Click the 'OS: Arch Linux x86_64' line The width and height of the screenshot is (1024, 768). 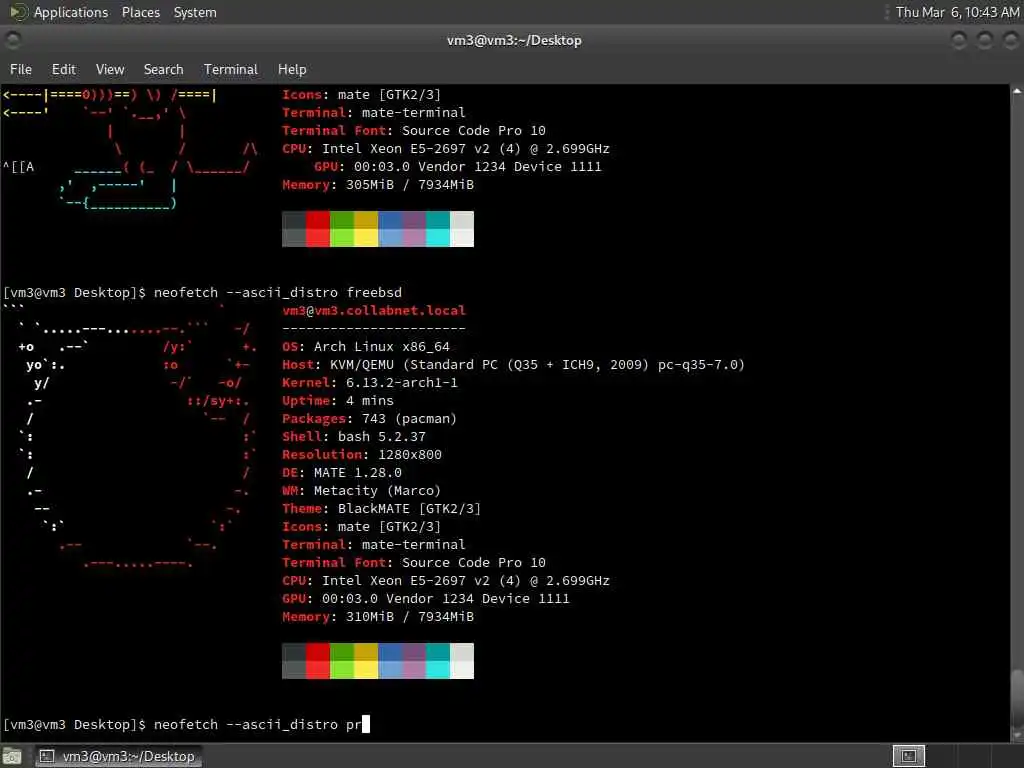click(366, 347)
